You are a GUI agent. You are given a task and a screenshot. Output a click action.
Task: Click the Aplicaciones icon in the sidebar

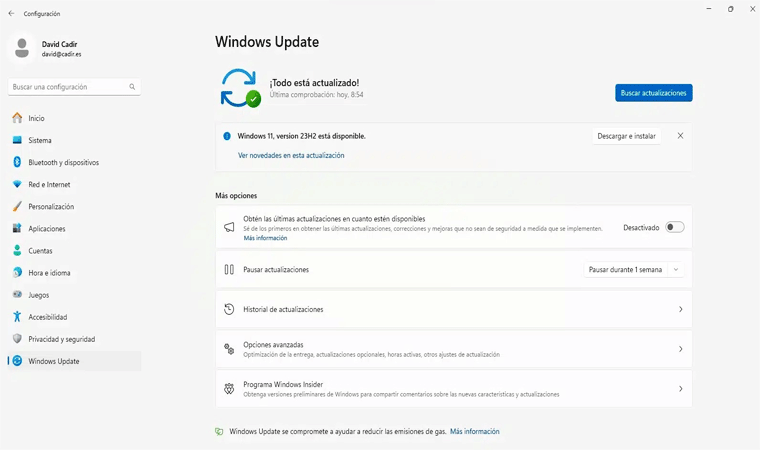point(17,228)
